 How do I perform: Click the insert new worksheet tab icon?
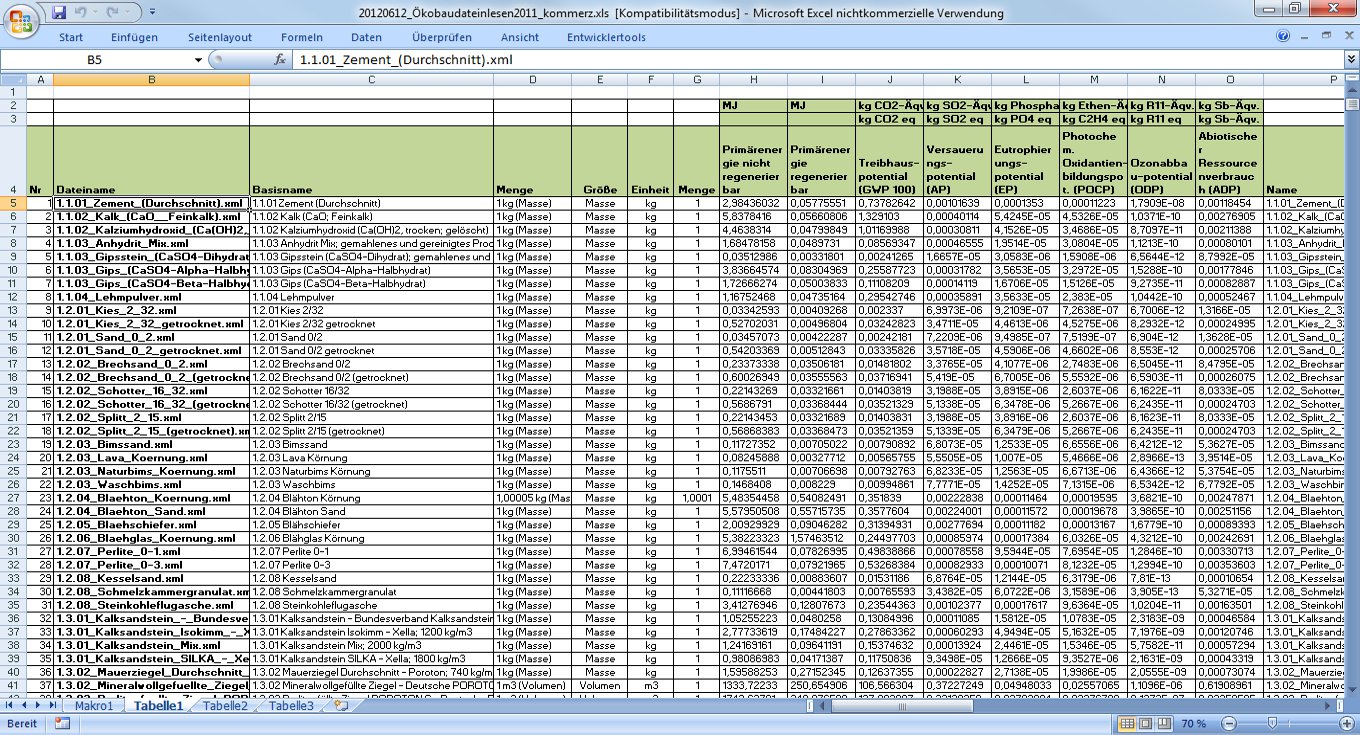341,706
